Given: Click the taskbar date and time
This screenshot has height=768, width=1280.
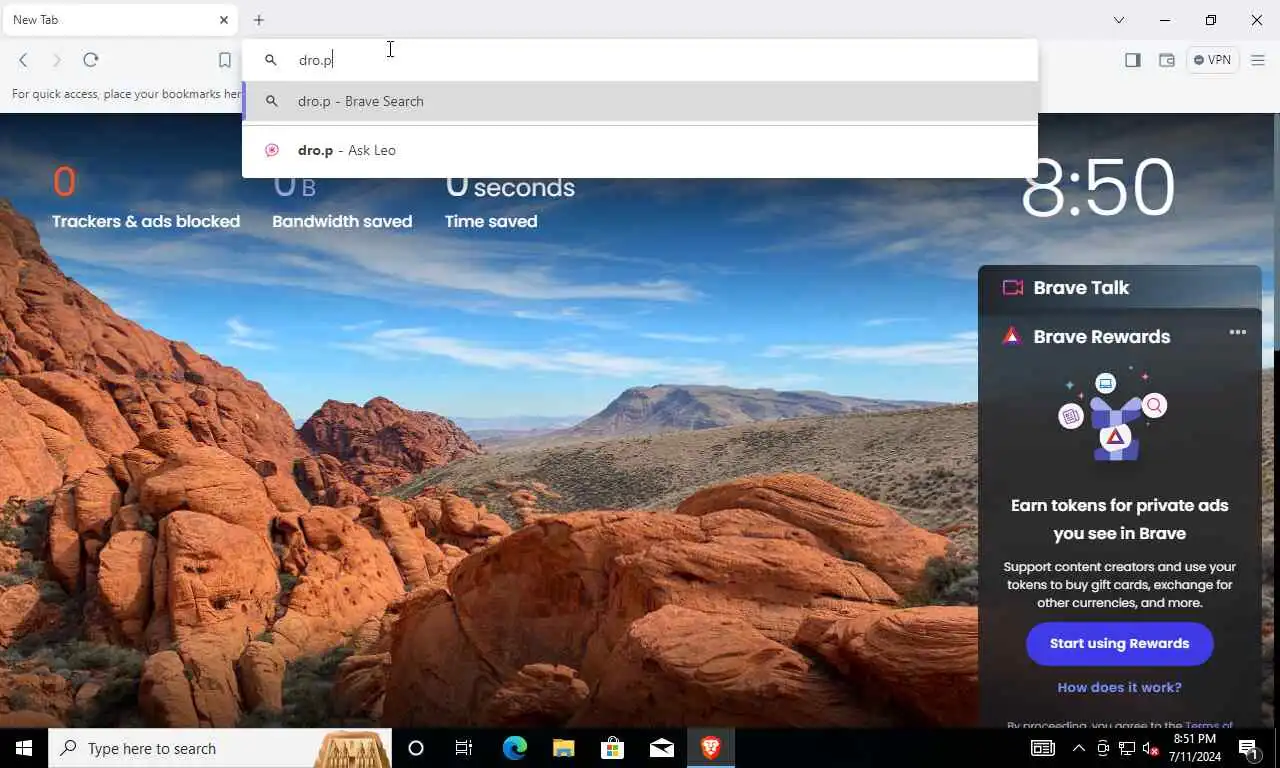Looking at the screenshot, I should click(1194, 748).
